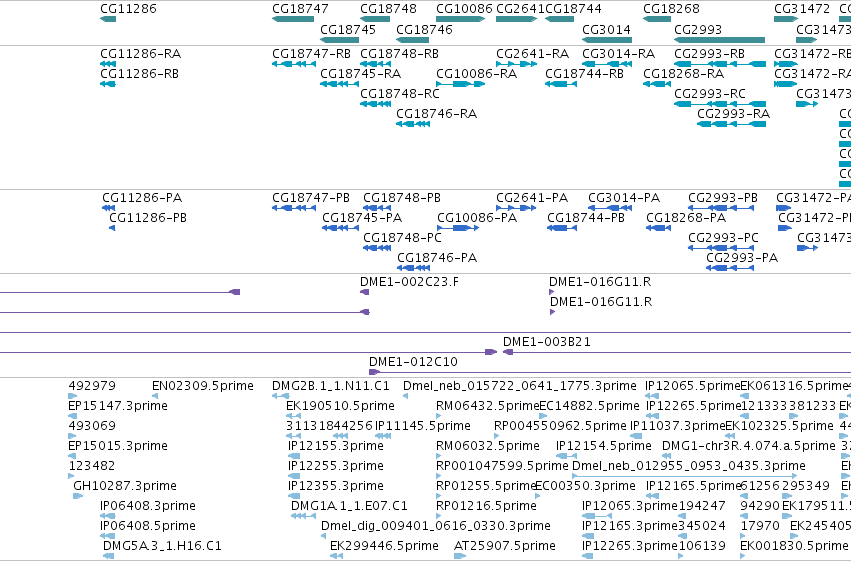Viewport: 851px width, 561px height.
Task: Open protein label CG2993-PB
Action: click(x=723, y=197)
